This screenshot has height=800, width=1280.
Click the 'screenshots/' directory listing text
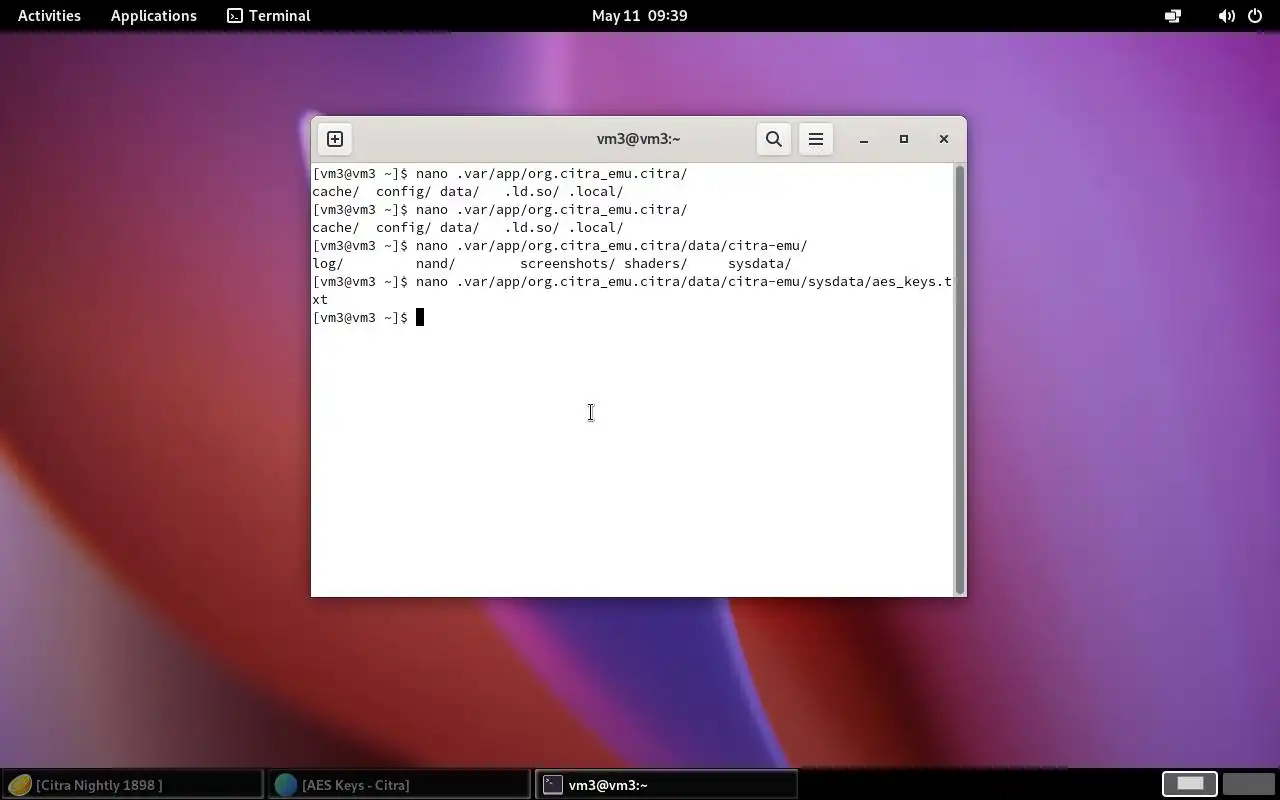click(567, 264)
